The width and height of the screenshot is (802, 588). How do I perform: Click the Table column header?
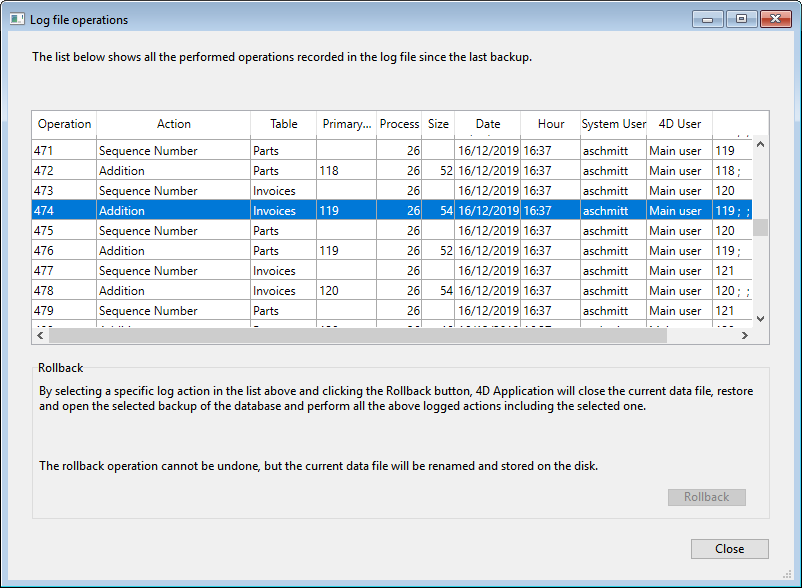tap(283, 124)
